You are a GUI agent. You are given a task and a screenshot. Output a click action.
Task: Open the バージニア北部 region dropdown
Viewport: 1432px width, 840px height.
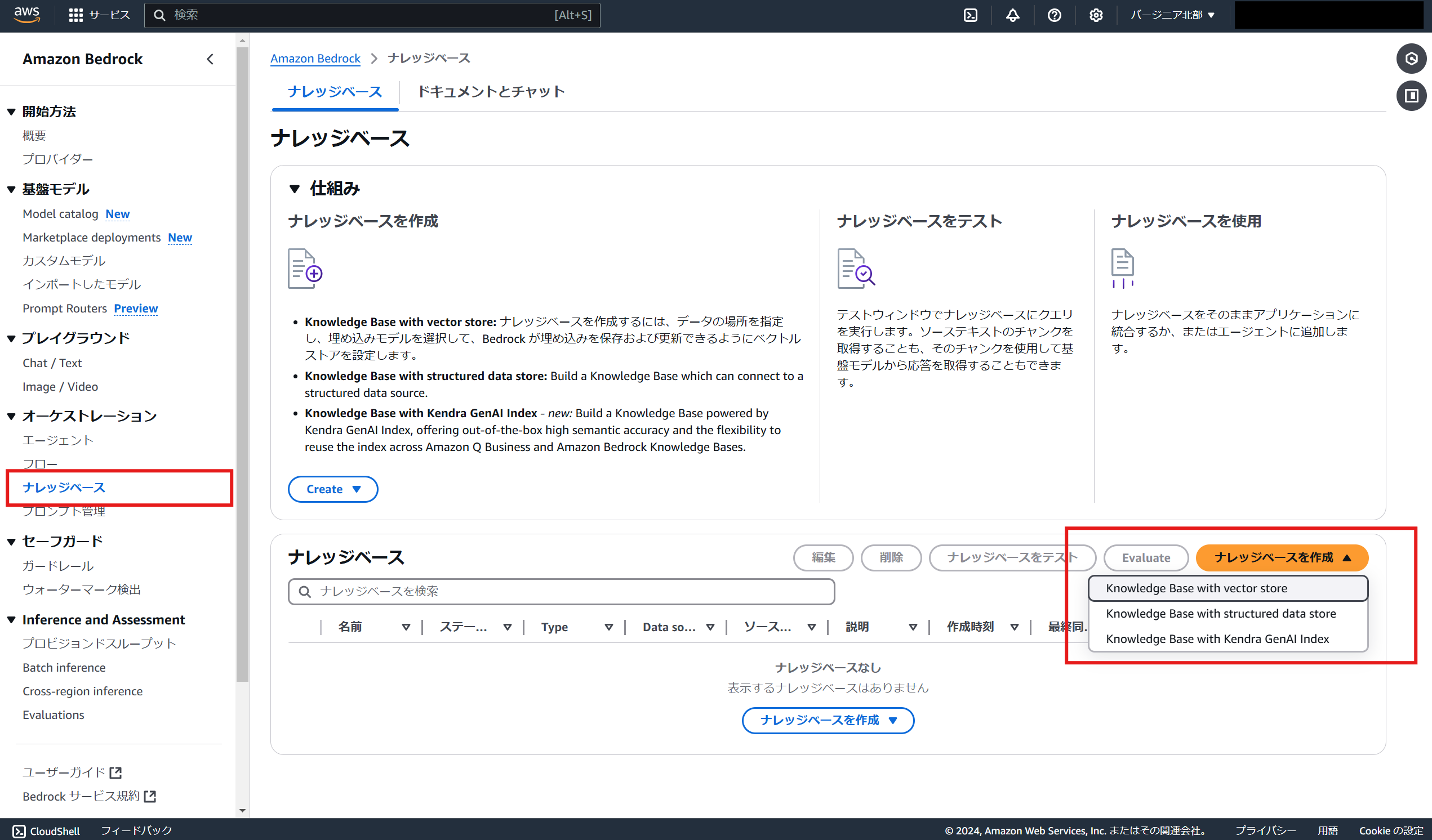pyautogui.click(x=1172, y=15)
